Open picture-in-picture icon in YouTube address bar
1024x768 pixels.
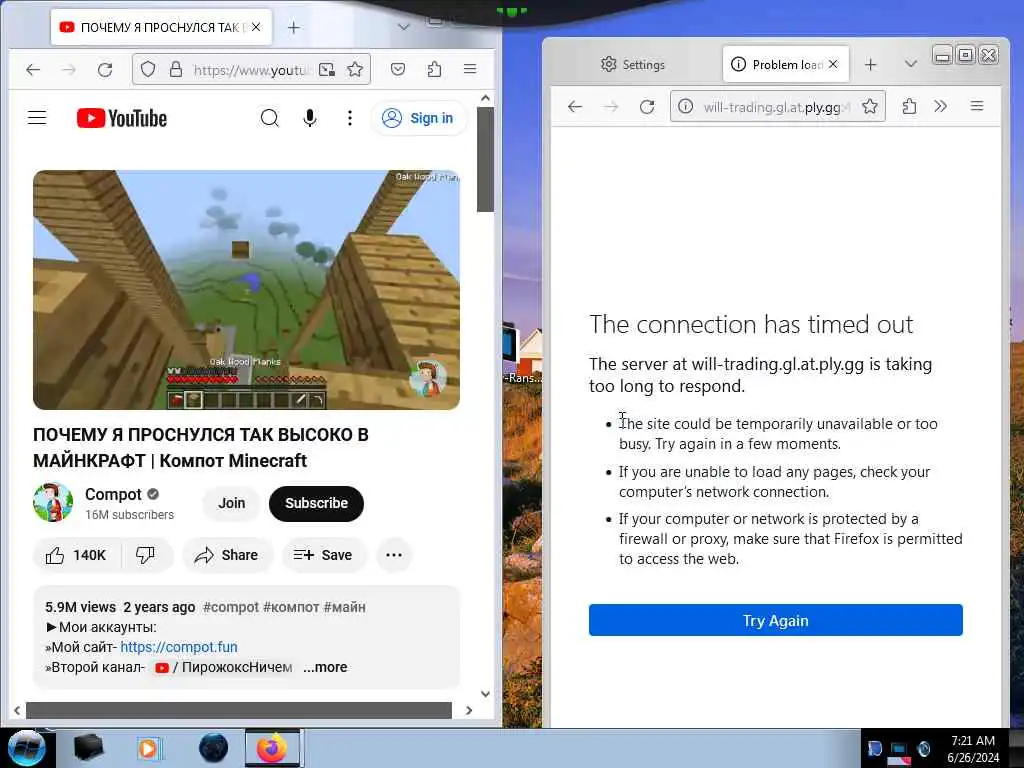[x=327, y=69]
